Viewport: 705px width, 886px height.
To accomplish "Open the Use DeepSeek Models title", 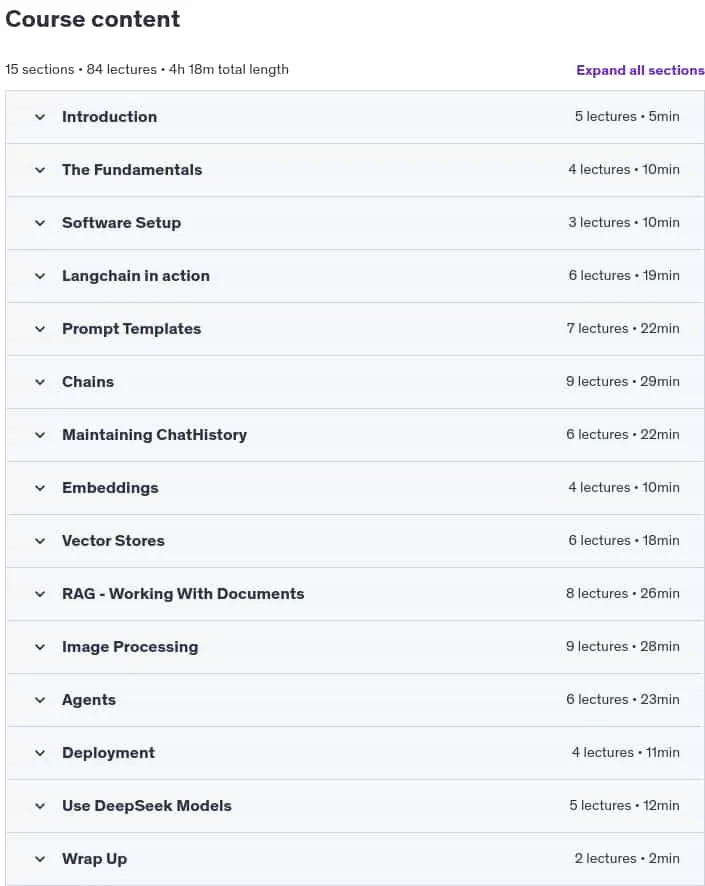I will pyautogui.click(x=147, y=806).
